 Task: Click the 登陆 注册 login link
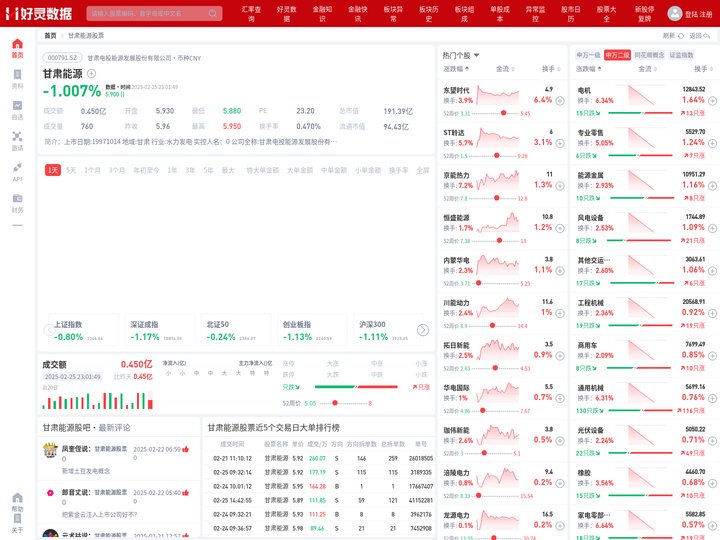[698, 14]
